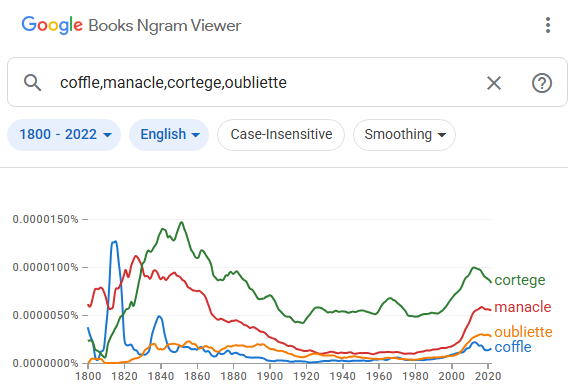
Task: Click the 1900 marker on the x-axis
Action: tap(270, 376)
